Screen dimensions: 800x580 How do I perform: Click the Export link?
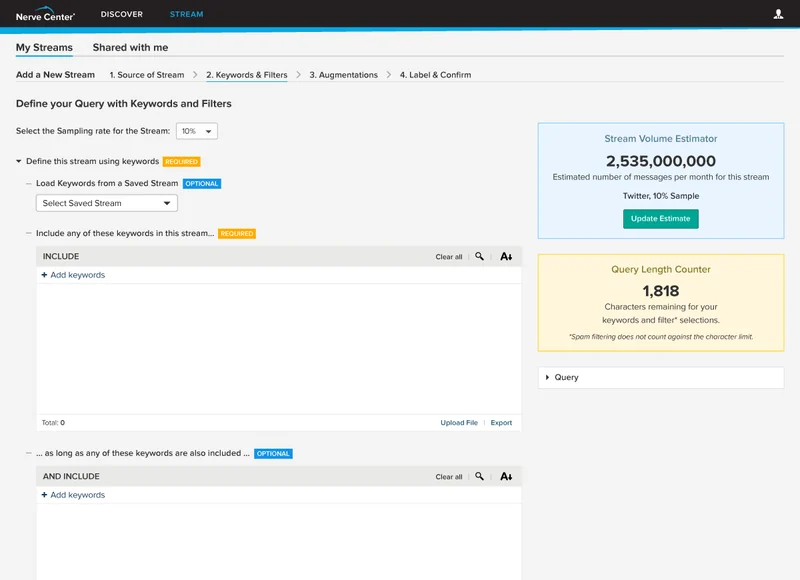point(501,422)
